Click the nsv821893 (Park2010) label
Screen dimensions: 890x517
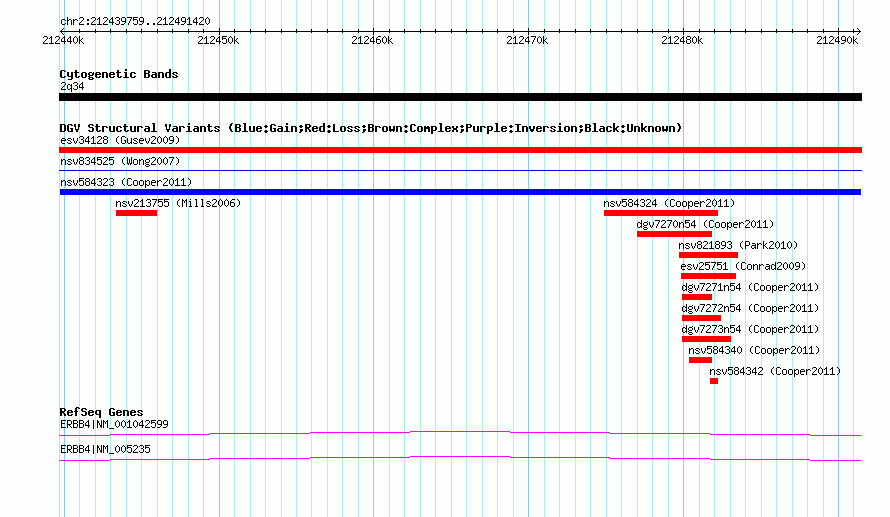[x=738, y=245]
